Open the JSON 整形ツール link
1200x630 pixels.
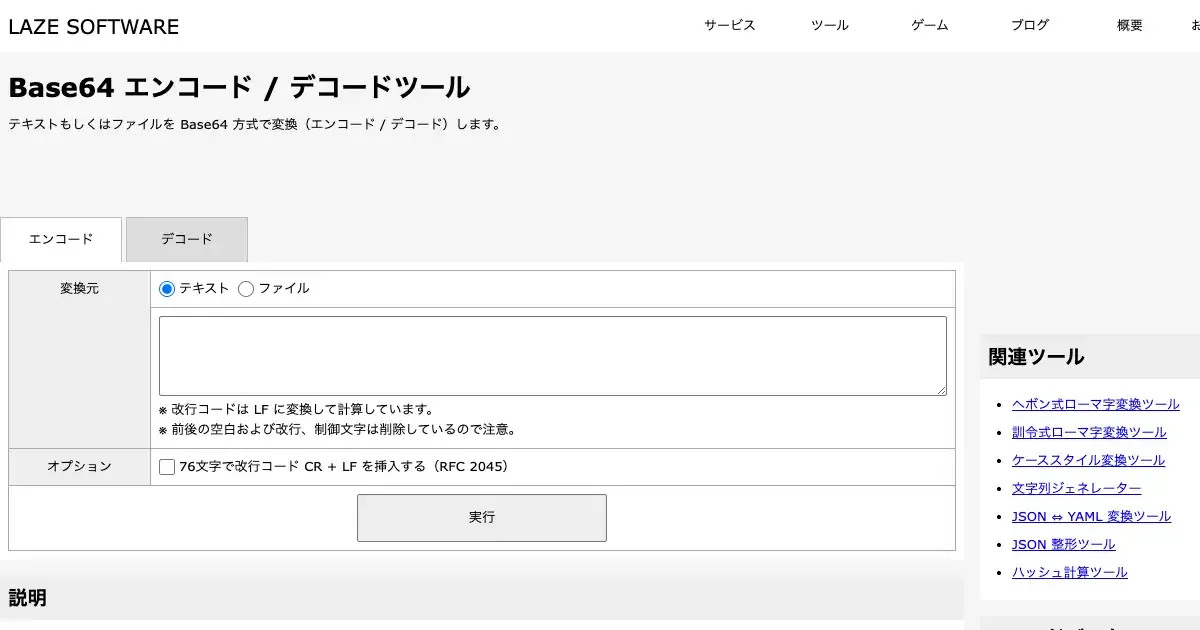pos(1063,544)
